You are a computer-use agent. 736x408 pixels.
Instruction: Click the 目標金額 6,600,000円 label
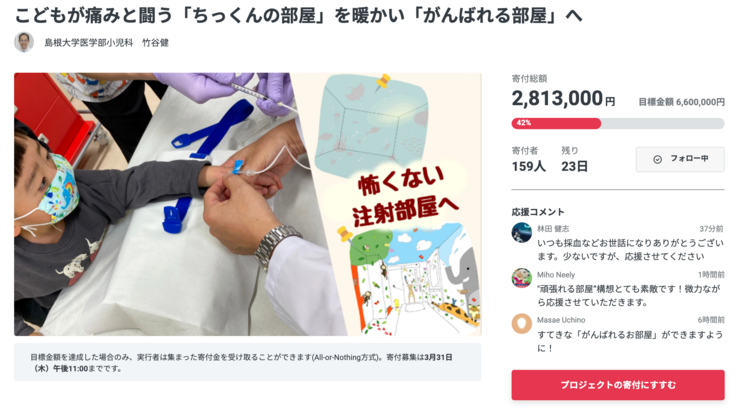click(x=682, y=102)
